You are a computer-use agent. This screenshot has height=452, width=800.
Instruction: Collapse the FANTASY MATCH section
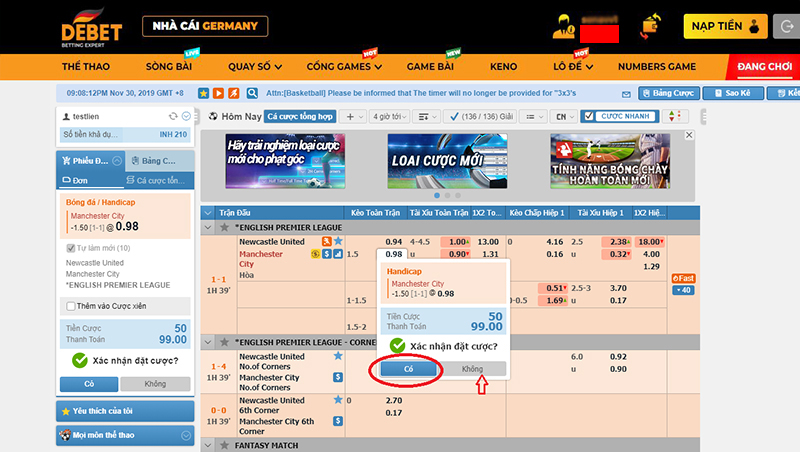[x=208, y=445]
